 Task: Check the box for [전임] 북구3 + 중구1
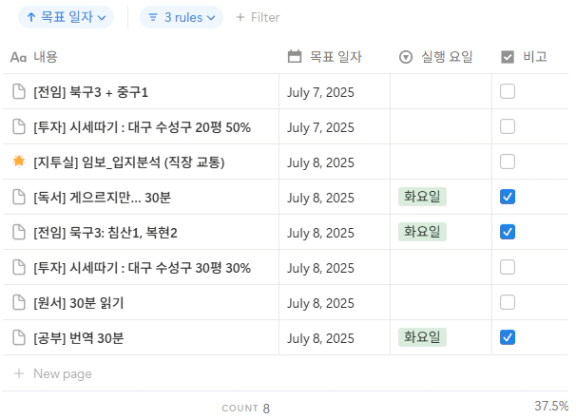pos(507,91)
